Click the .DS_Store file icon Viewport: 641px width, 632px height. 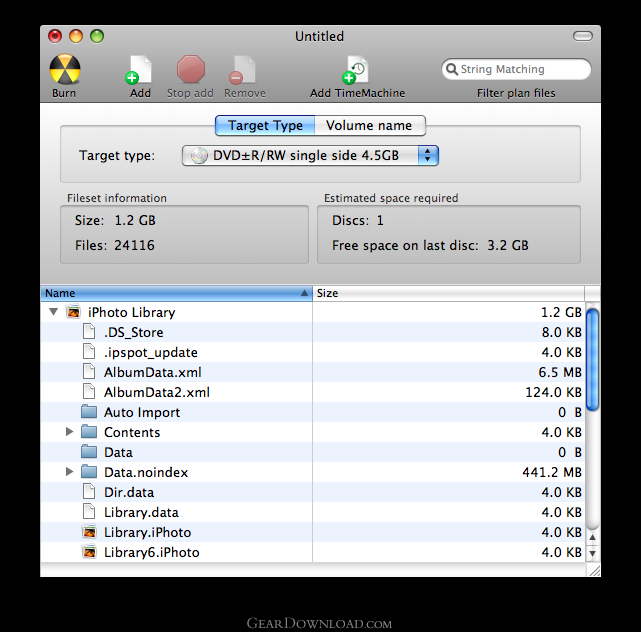(x=89, y=332)
